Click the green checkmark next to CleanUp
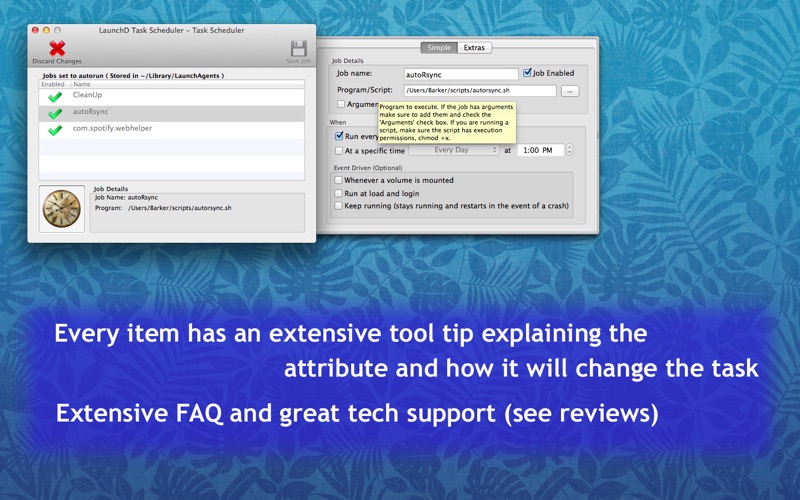This screenshot has height=500, width=800. [55, 97]
